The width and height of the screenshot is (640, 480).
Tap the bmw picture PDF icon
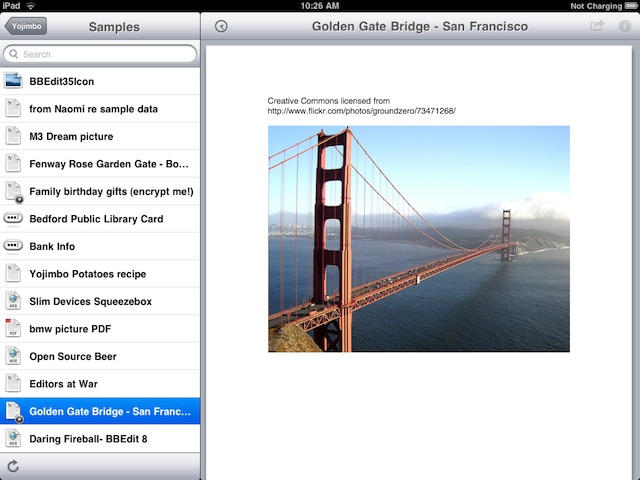pyautogui.click(x=13, y=328)
